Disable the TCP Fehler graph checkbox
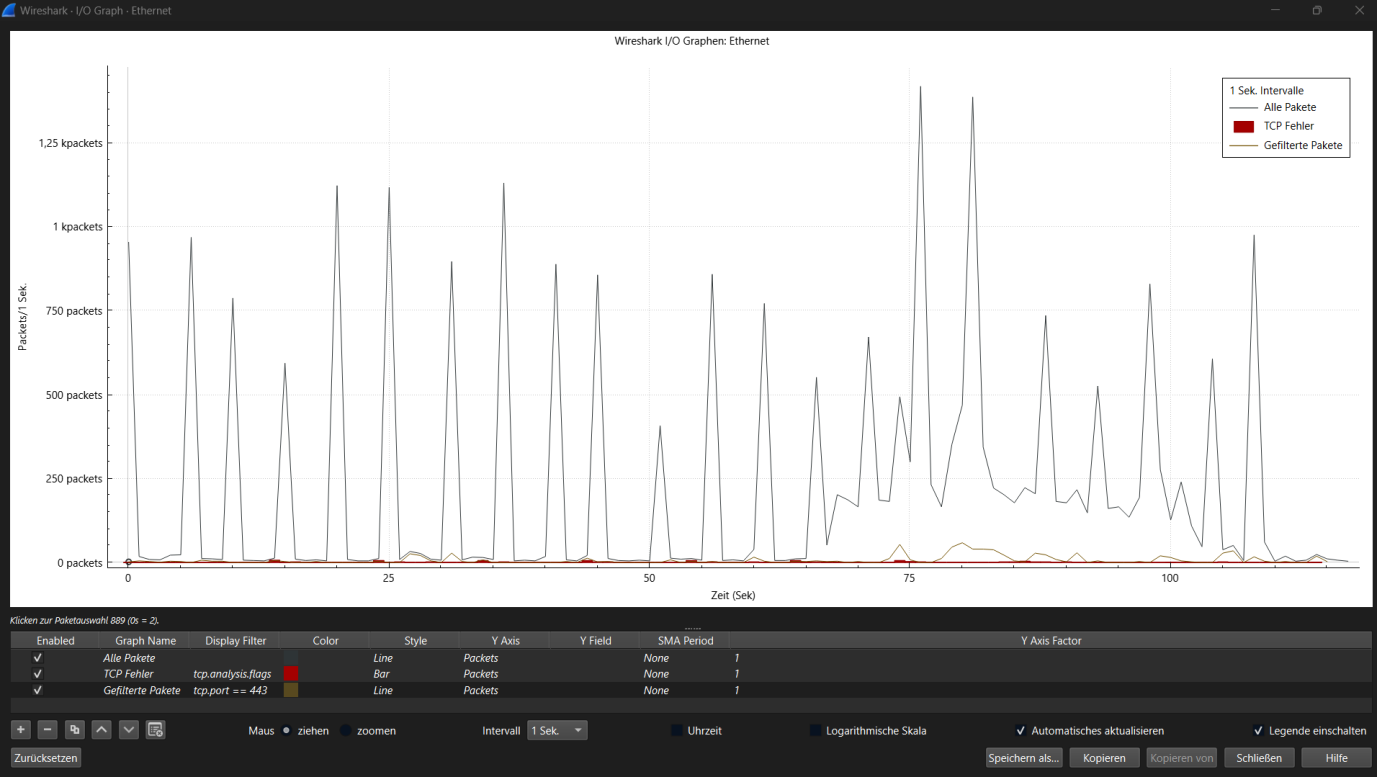Viewport: 1377px width, 777px height. pos(38,674)
